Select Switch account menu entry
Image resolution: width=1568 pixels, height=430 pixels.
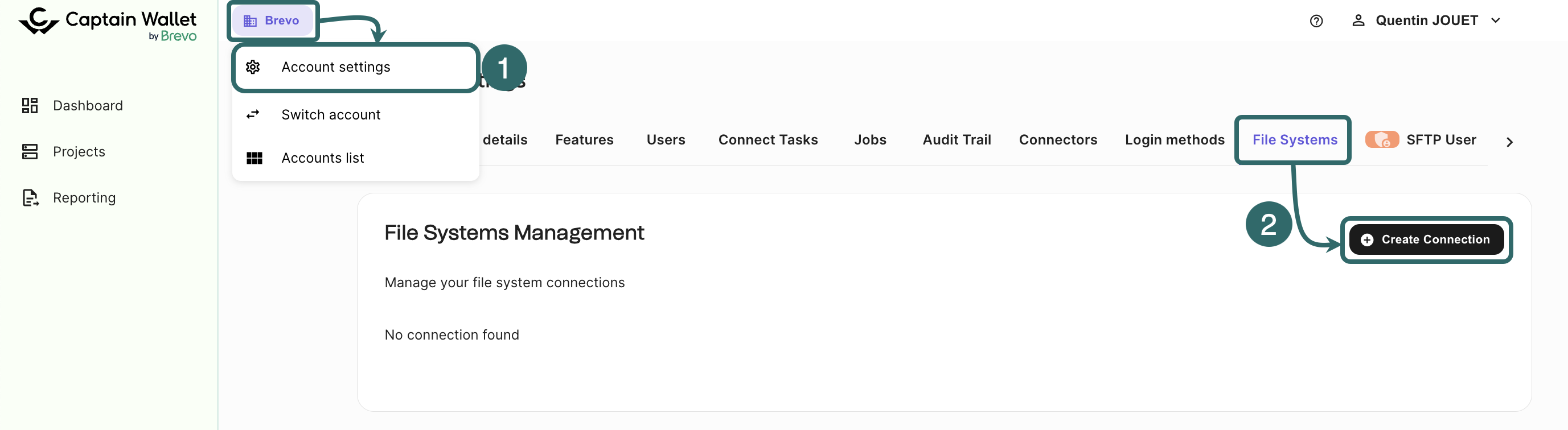331,115
